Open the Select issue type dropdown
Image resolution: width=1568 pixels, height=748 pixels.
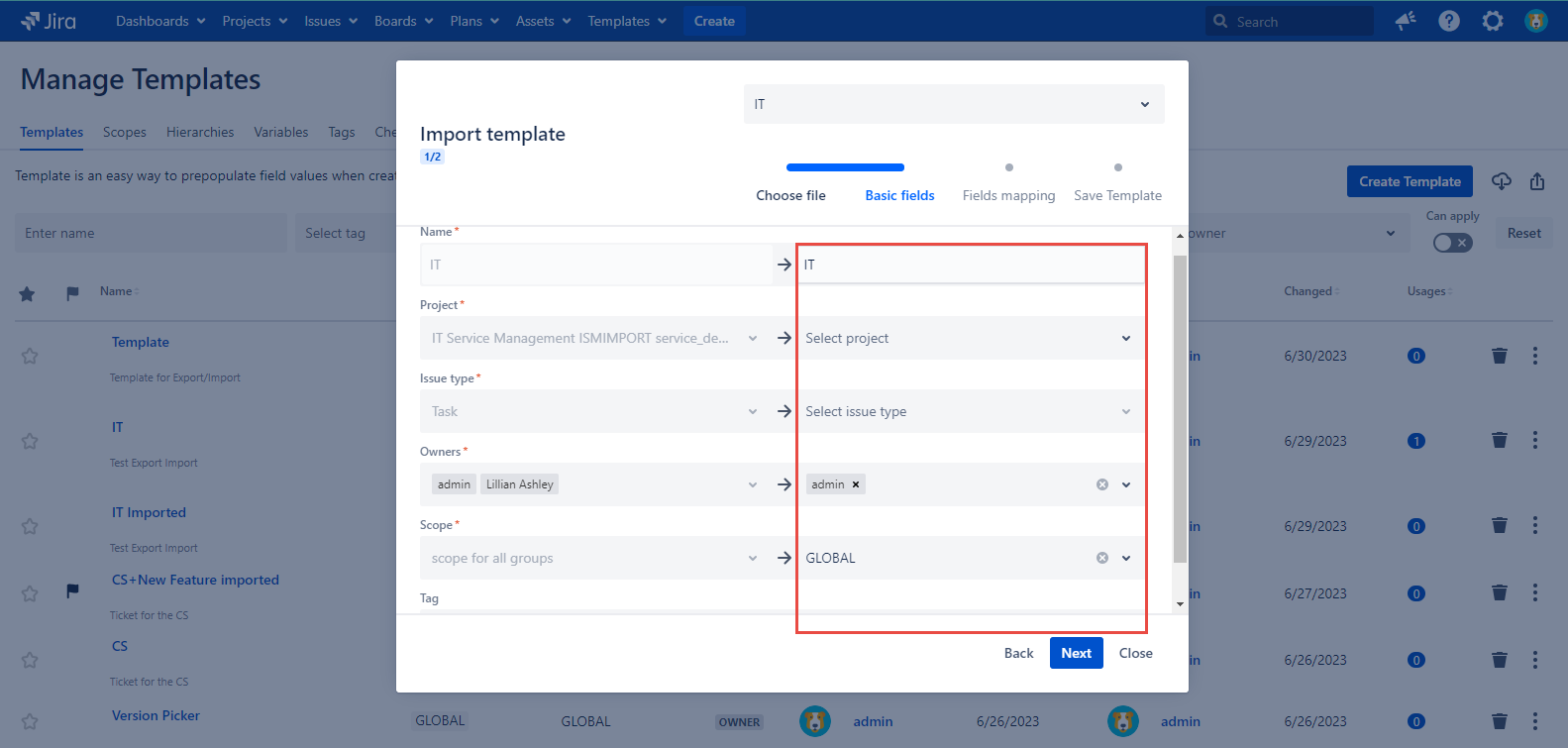[969, 411]
